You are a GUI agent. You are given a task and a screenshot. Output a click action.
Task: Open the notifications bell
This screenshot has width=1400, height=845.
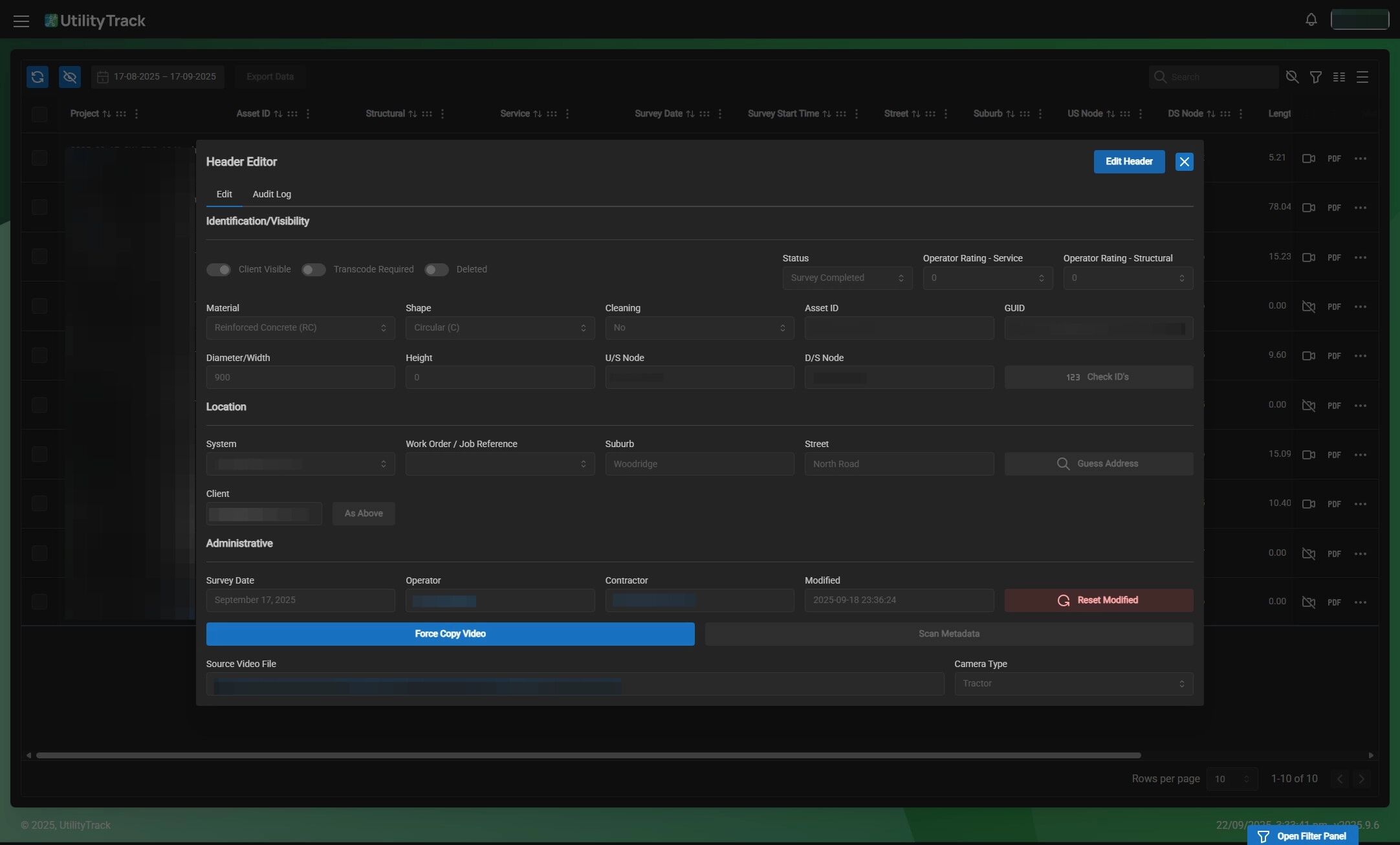click(x=1311, y=19)
